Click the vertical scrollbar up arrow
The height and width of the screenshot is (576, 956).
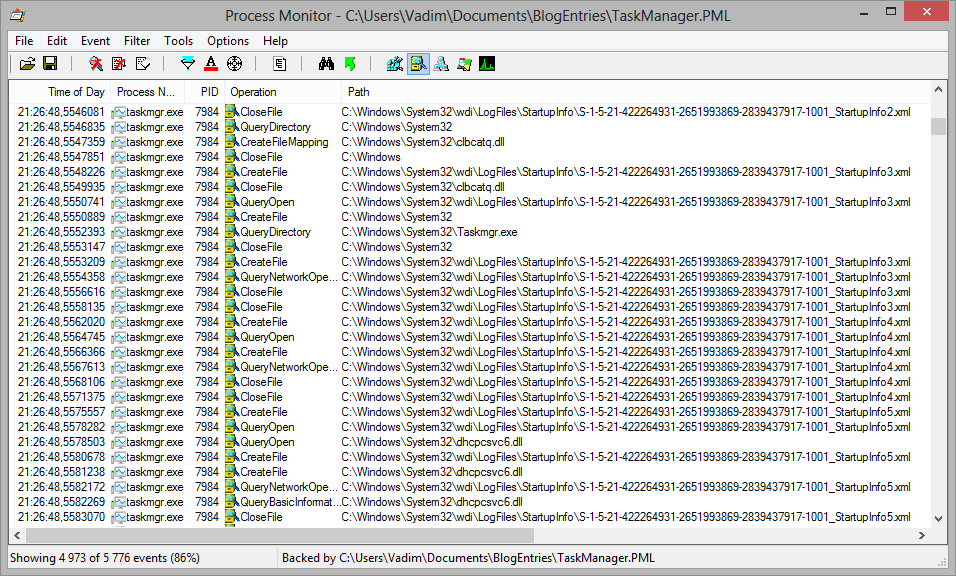click(x=938, y=90)
